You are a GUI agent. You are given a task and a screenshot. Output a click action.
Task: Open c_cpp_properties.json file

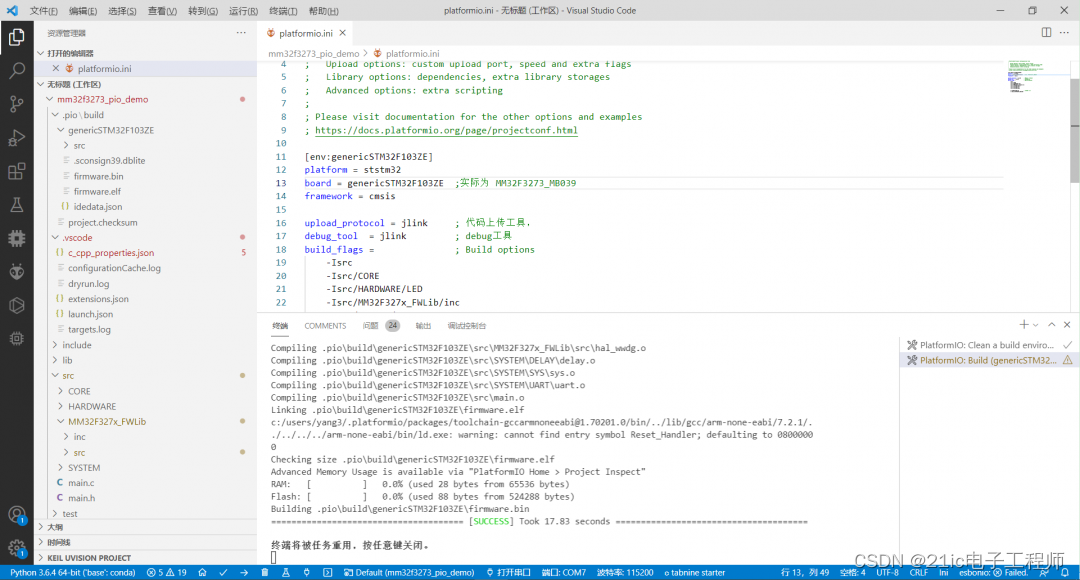pyautogui.click(x=111, y=252)
